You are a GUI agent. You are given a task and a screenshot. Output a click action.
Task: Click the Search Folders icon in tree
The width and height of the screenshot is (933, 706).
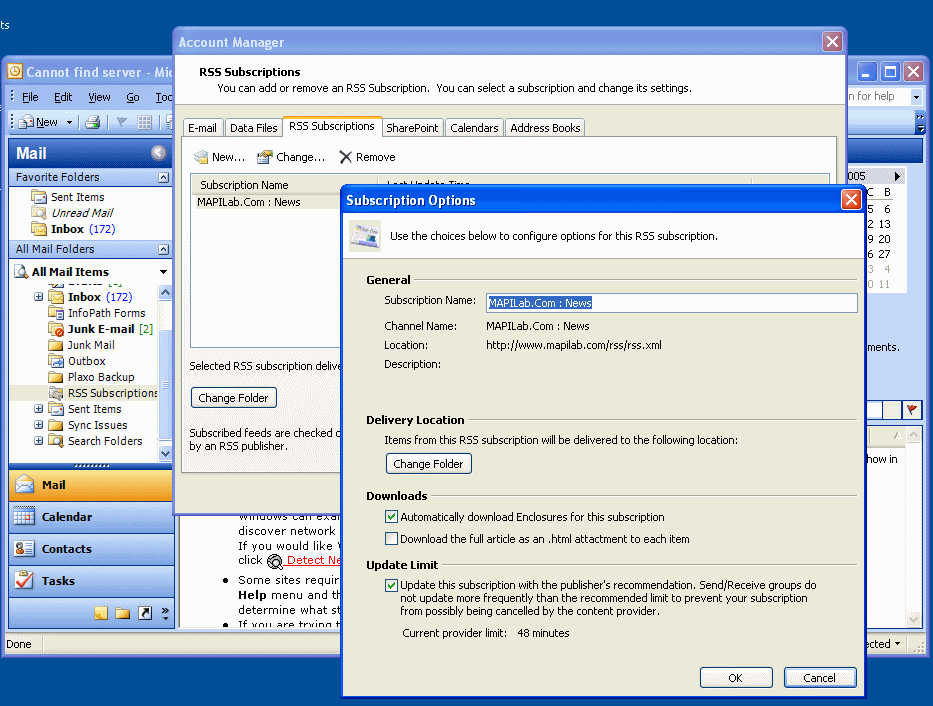coord(56,441)
